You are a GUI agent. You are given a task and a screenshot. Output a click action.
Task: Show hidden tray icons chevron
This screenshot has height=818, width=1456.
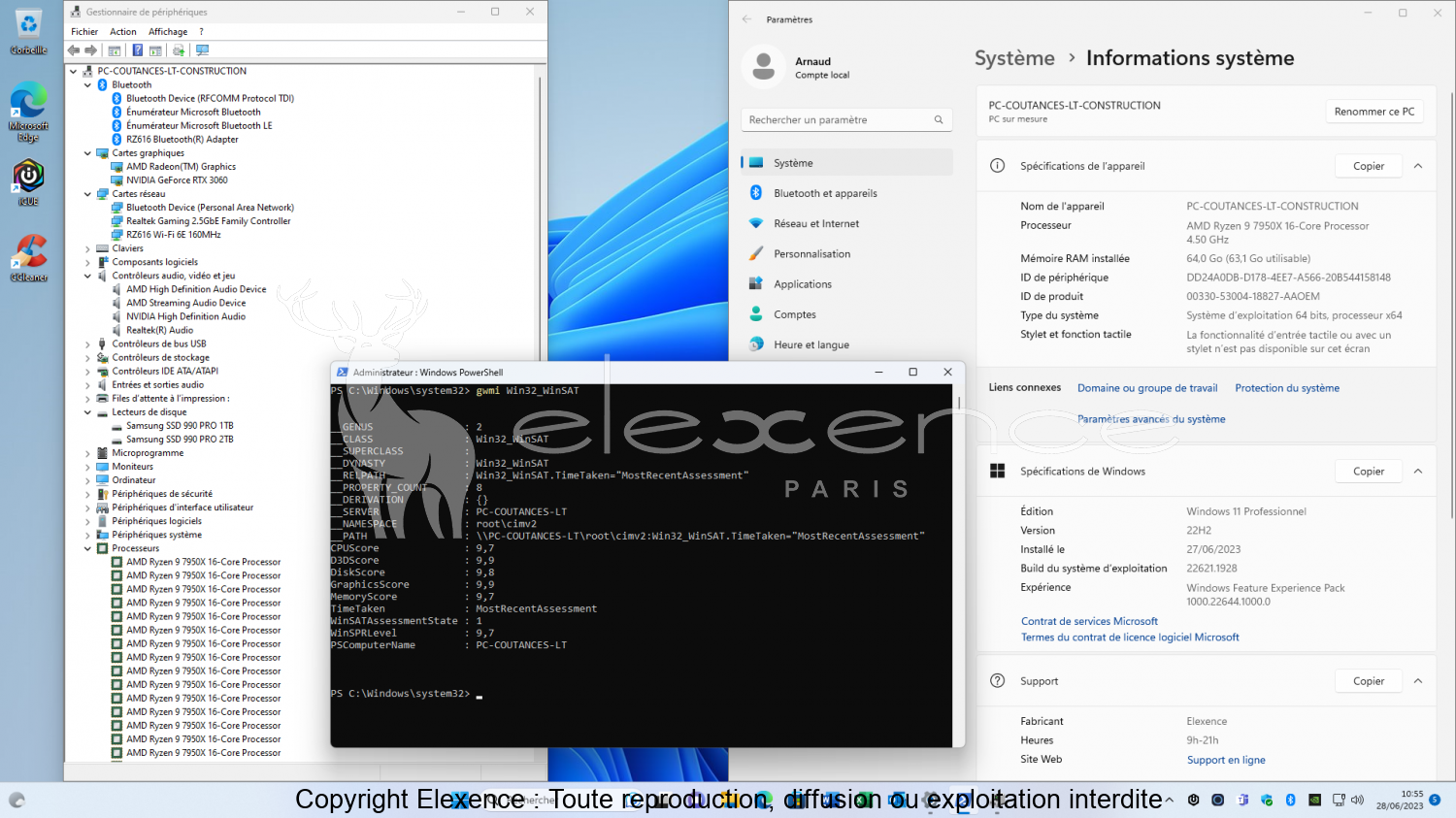coord(1170,800)
